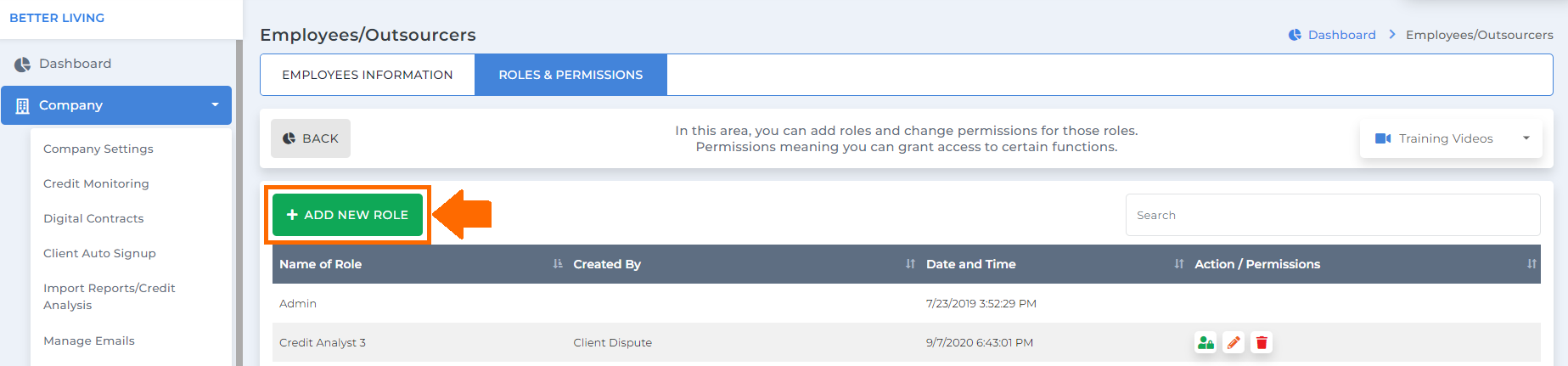The width and height of the screenshot is (1568, 366).
Task: Switch to Employees Information tab
Action: (368, 75)
